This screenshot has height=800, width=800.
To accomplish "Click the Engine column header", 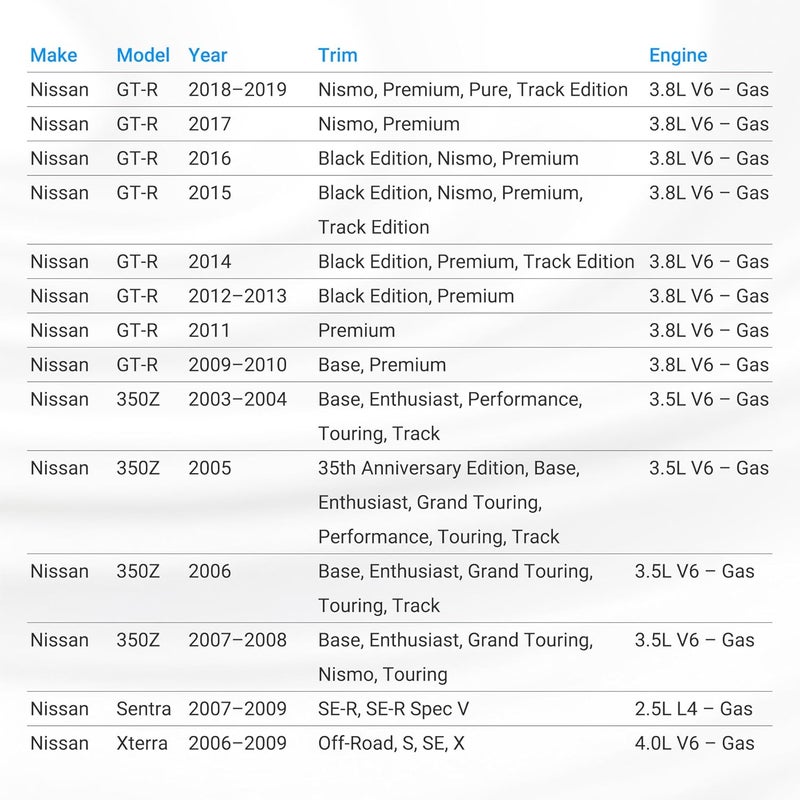I will pyautogui.click(x=678, y=55).
